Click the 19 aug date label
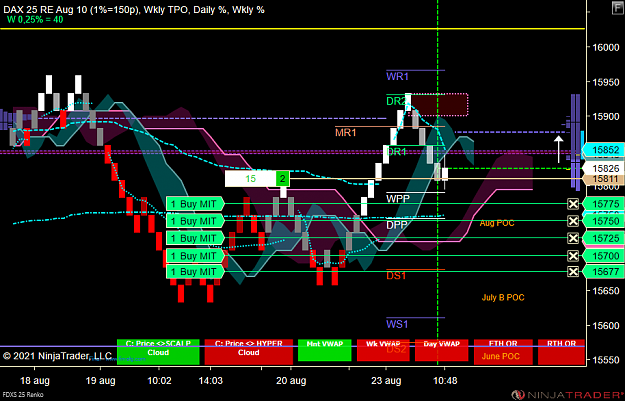The height and width of the screenshot is (401, 625). tap(100, 381)
